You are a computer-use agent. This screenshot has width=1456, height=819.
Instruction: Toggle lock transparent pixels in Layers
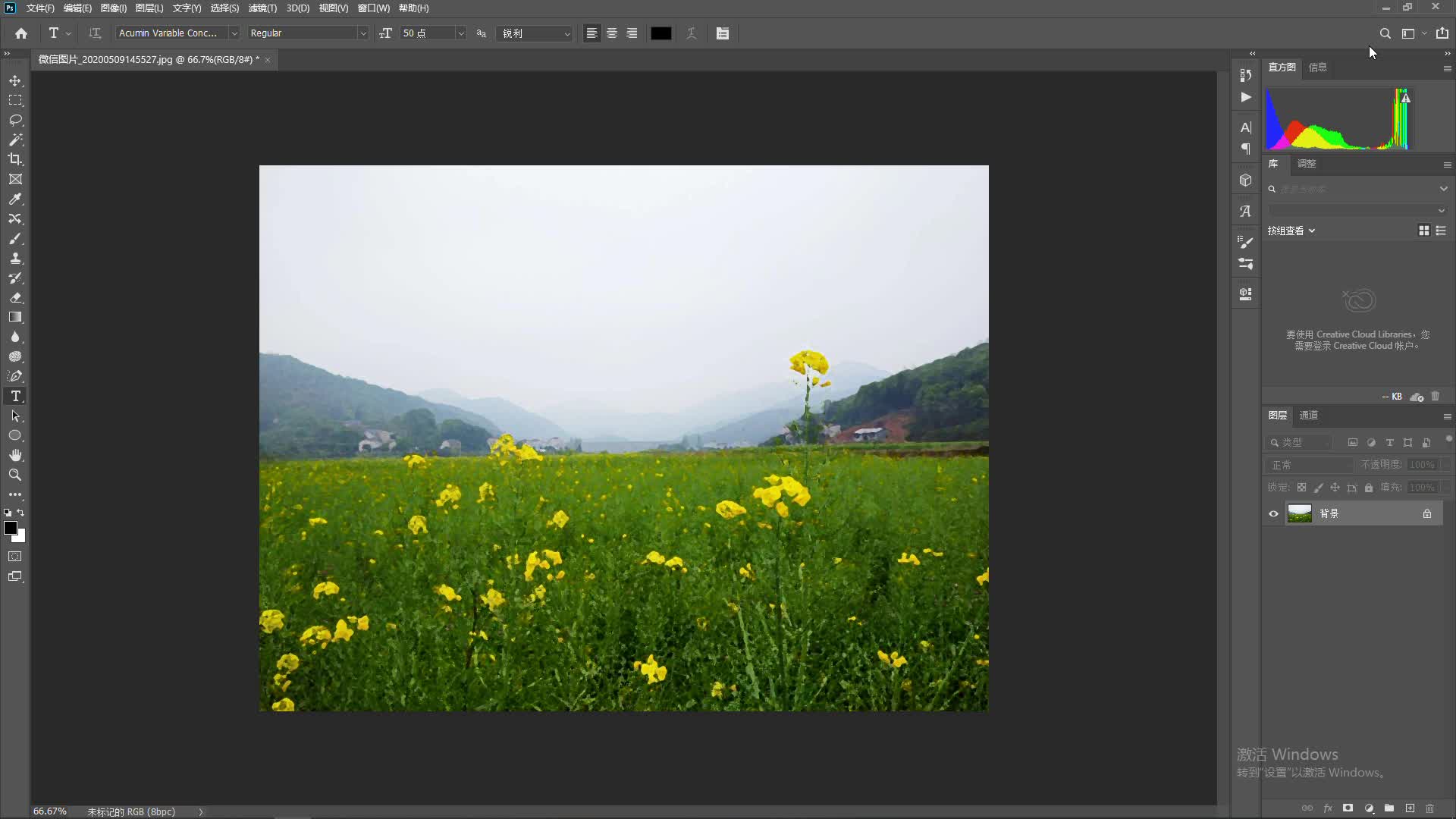[x=1301, y=488]
